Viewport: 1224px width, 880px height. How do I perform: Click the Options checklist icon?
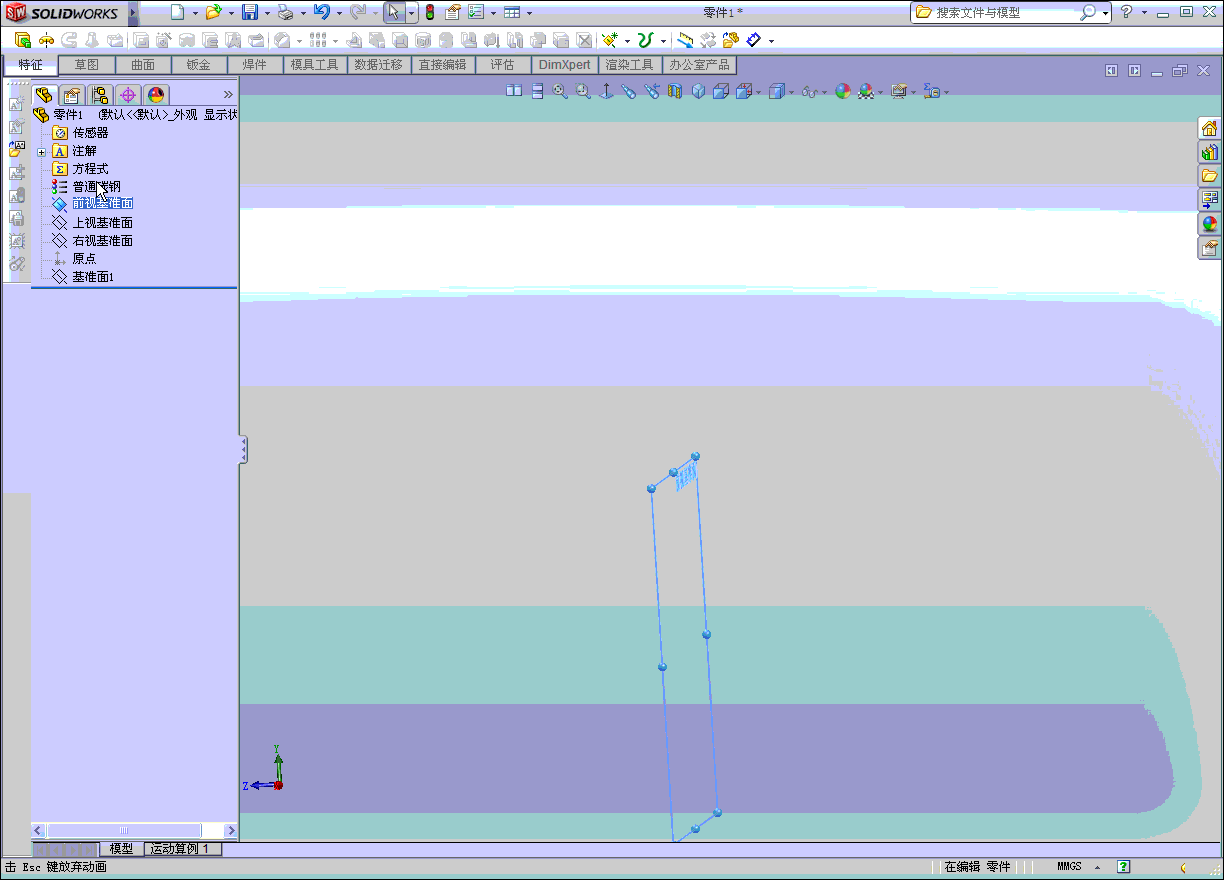point(476,12)
